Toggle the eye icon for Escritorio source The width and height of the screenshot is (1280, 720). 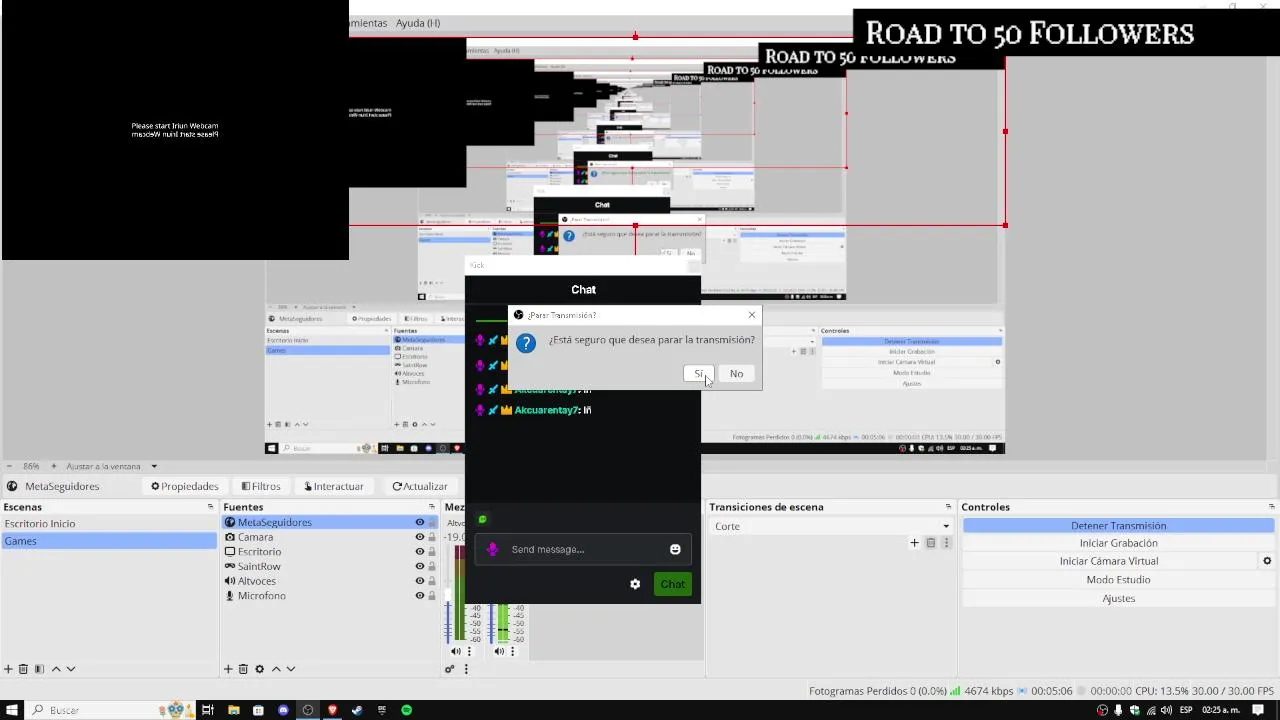pyautogui.click(x=420, y=551)
